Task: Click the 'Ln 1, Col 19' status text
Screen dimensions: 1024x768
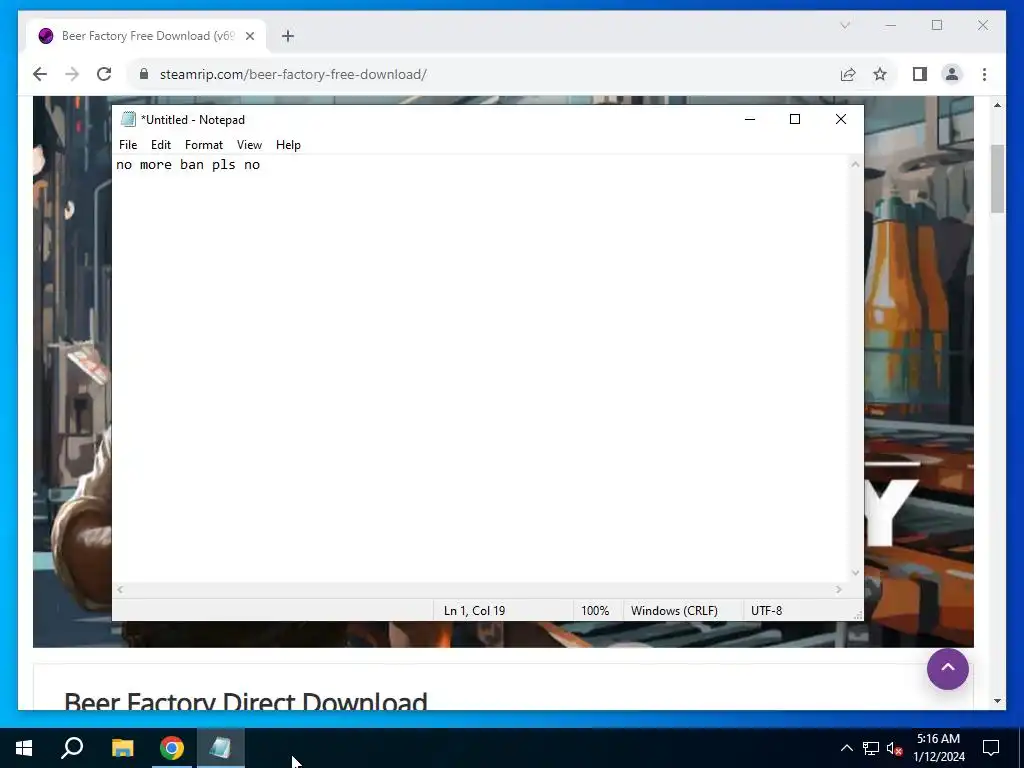Action: pyautogui.click(x=475, y=611)
